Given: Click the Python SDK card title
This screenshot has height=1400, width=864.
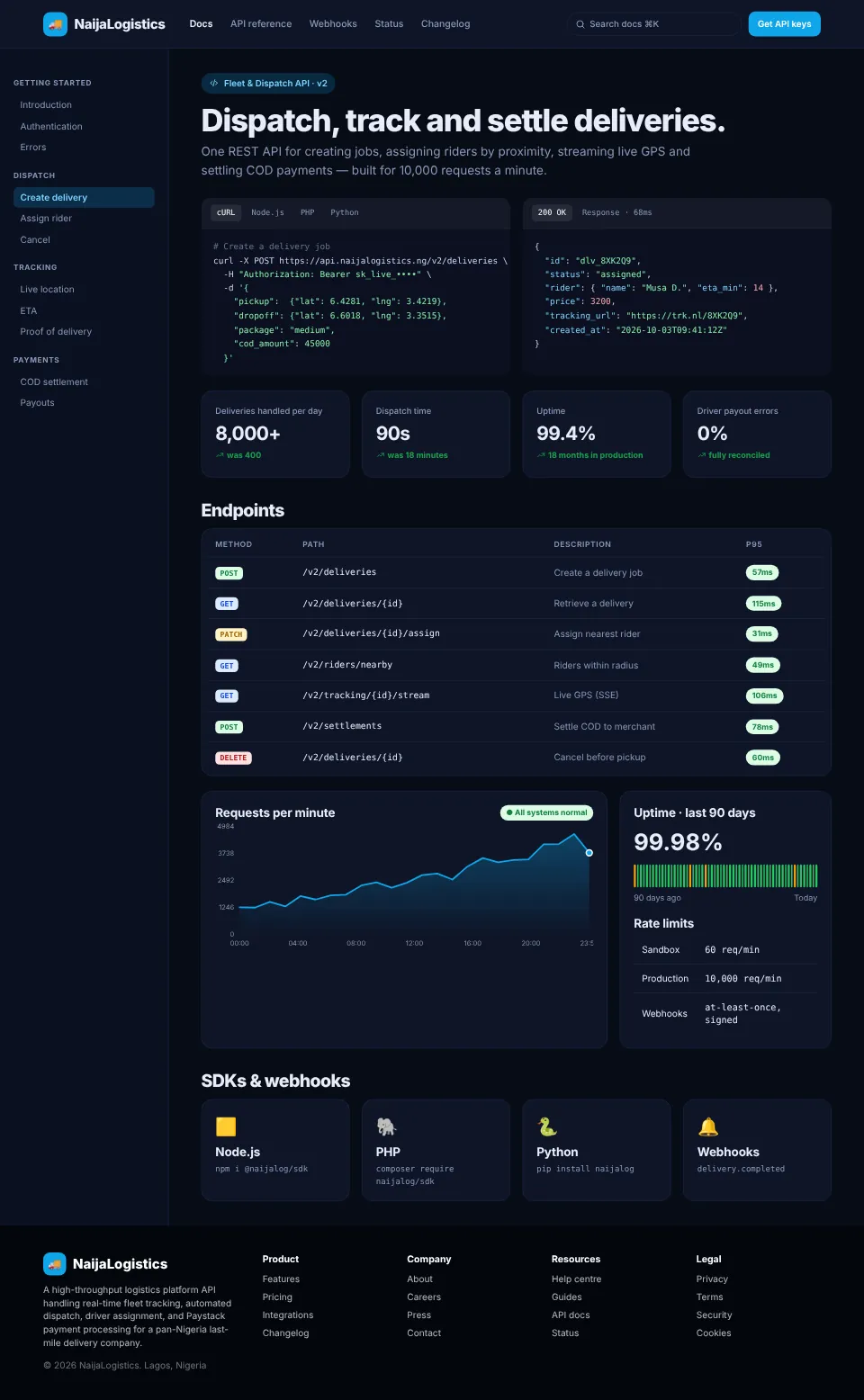Looking at the screenshot, I should point(557,1152).
